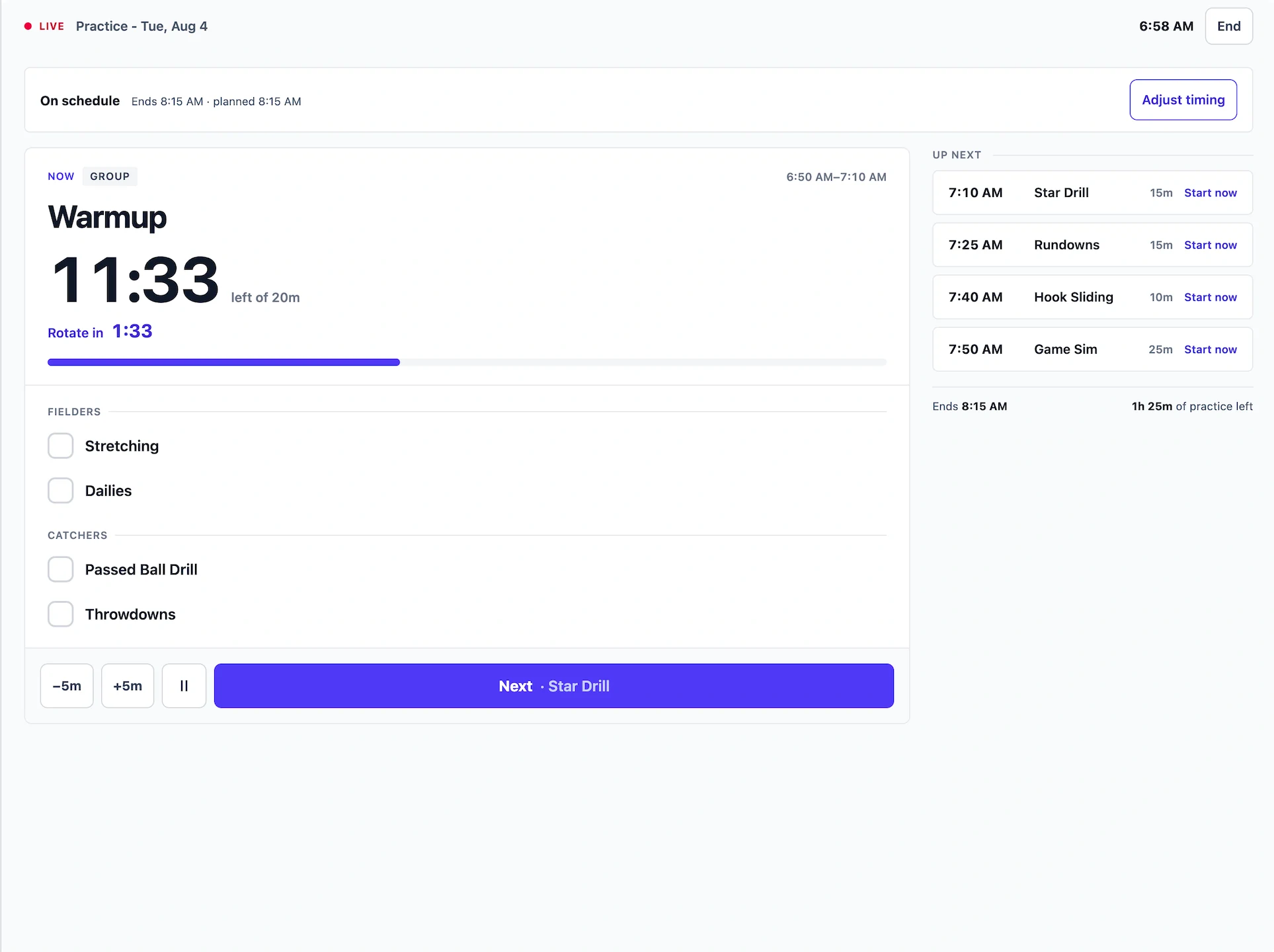Advance to Next Star Drill

click(554, 686)
